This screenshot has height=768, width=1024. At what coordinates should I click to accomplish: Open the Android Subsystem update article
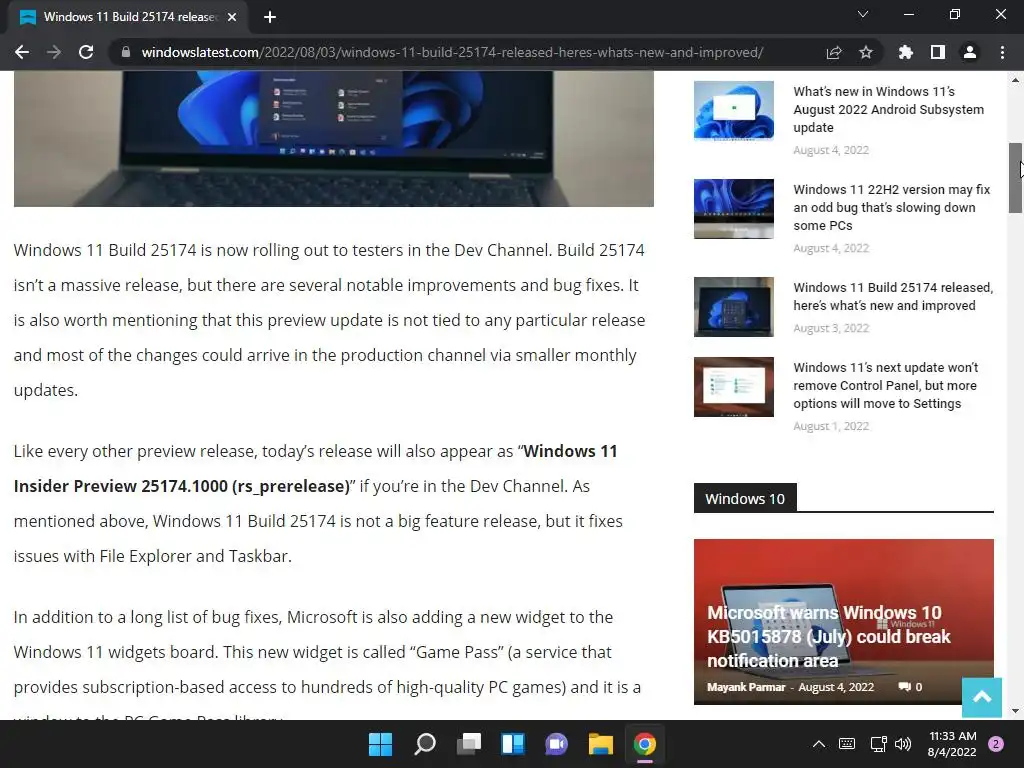[888, 109]
